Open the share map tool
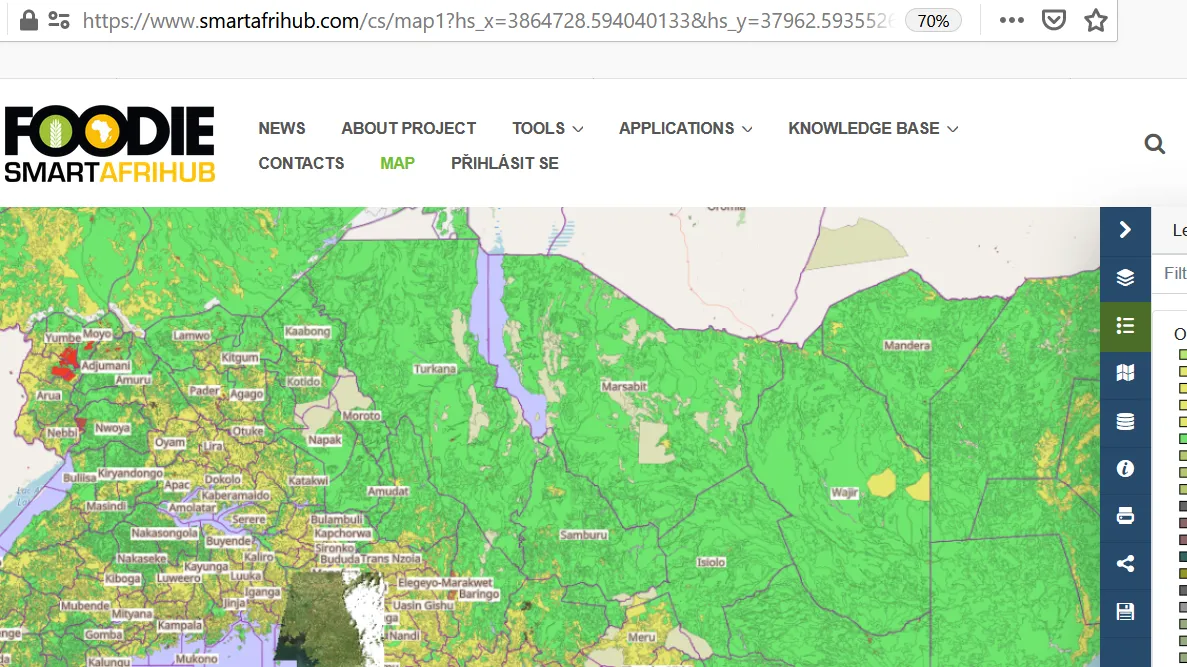Viewport: 1187px width, 667px height. pyautogui.click(x=1125, y=564)
